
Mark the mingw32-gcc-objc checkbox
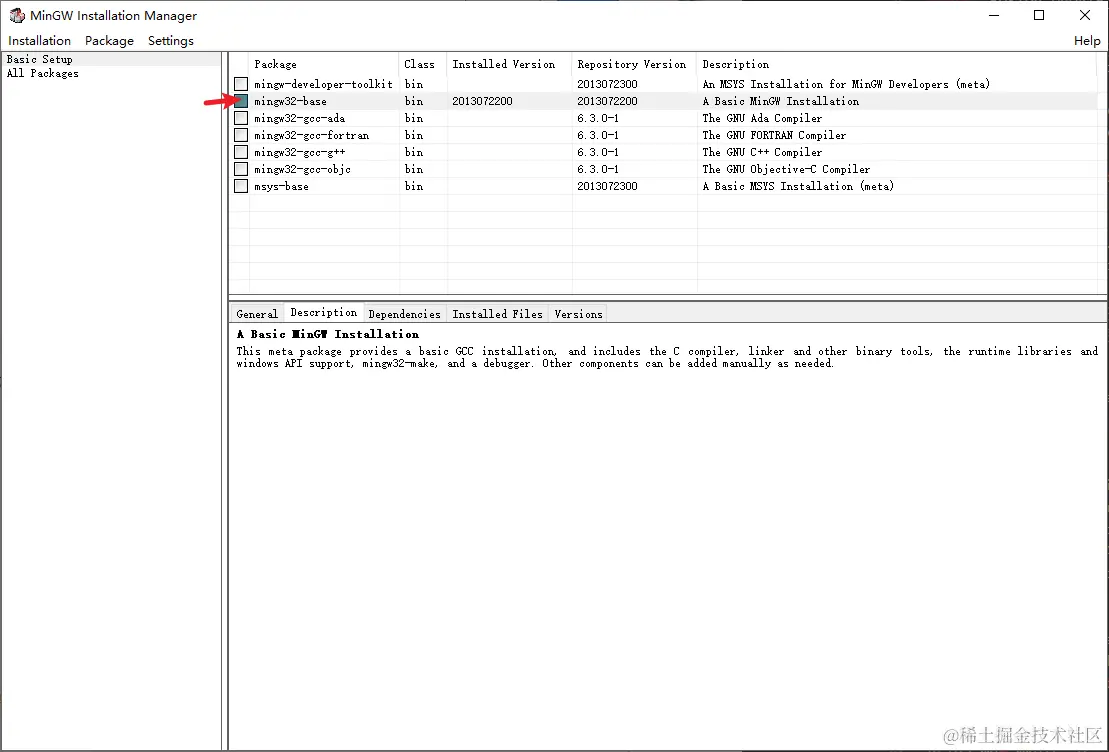pyautogui.click(x=241, y=169)
